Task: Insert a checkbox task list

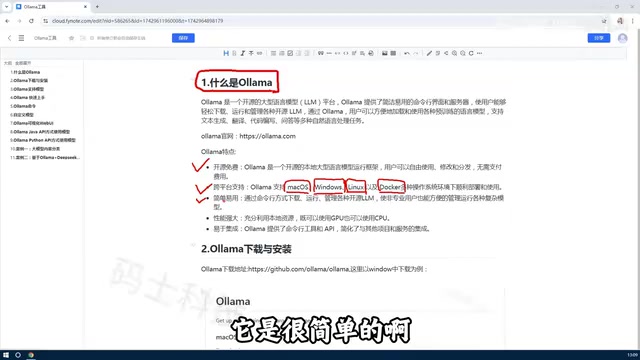Action: point(290,53)
